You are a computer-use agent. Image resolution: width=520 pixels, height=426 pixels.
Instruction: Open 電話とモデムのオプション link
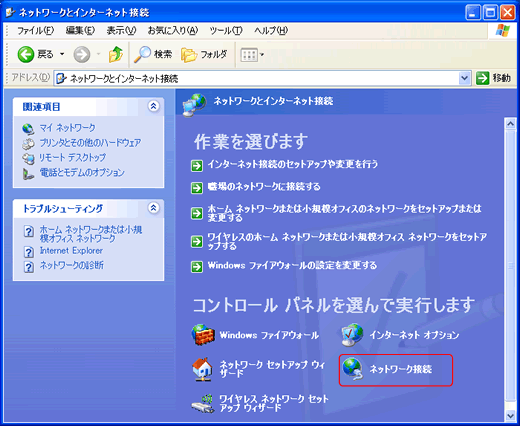coord(82,172)
